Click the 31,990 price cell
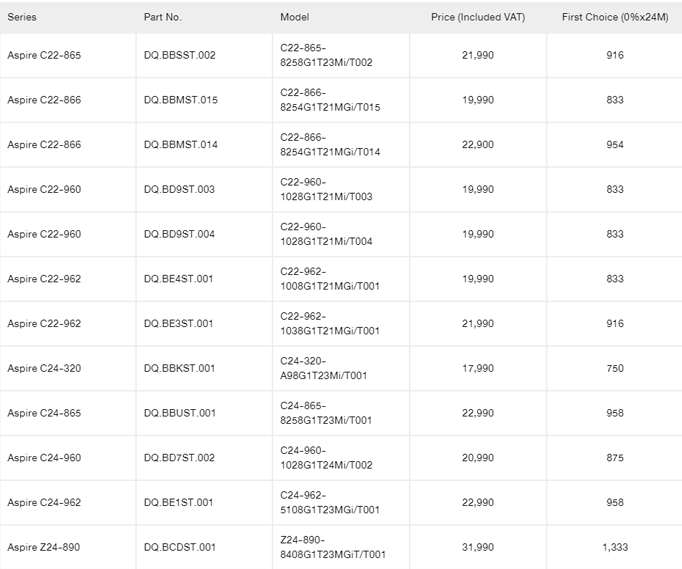 click(477, 547)
